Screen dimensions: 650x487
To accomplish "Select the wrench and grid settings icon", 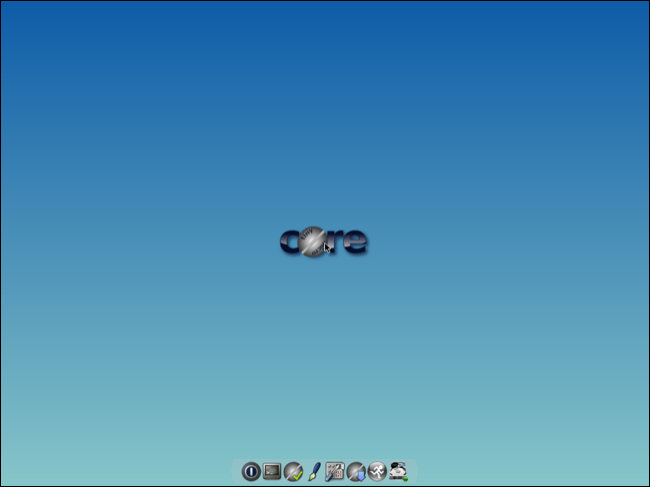I will [335, 471].
